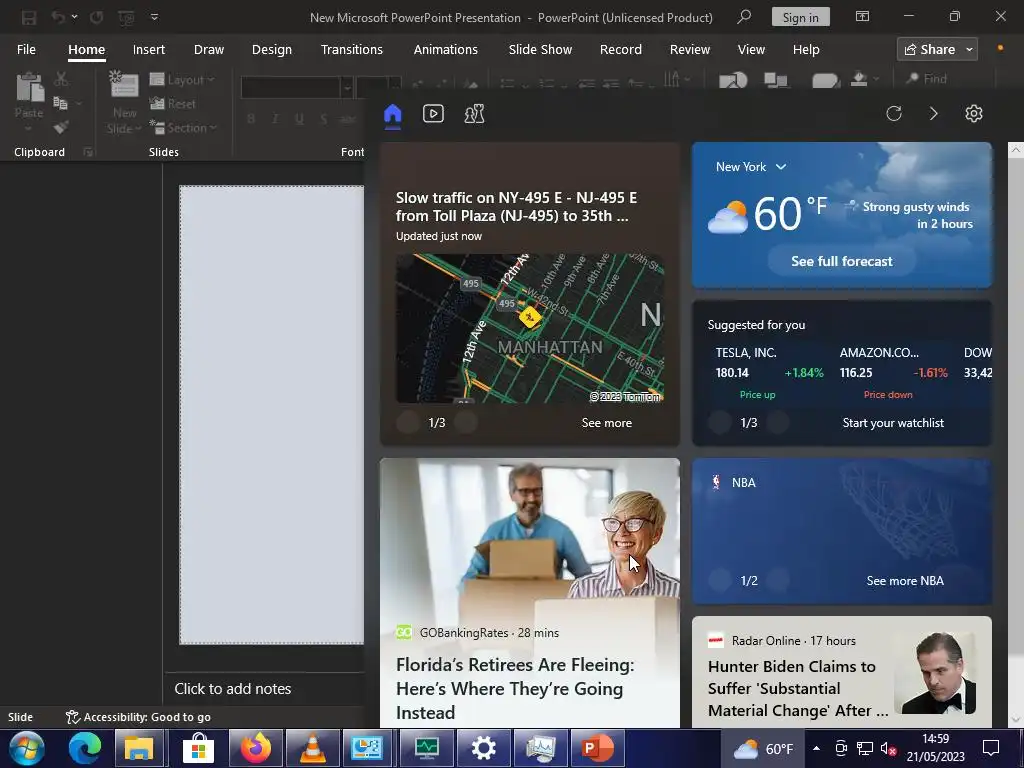This screenshot has height=768, width=1024.
Task: Click Redo in quick access toolbar
Action: pyautogui.click(x=96, y=17)
